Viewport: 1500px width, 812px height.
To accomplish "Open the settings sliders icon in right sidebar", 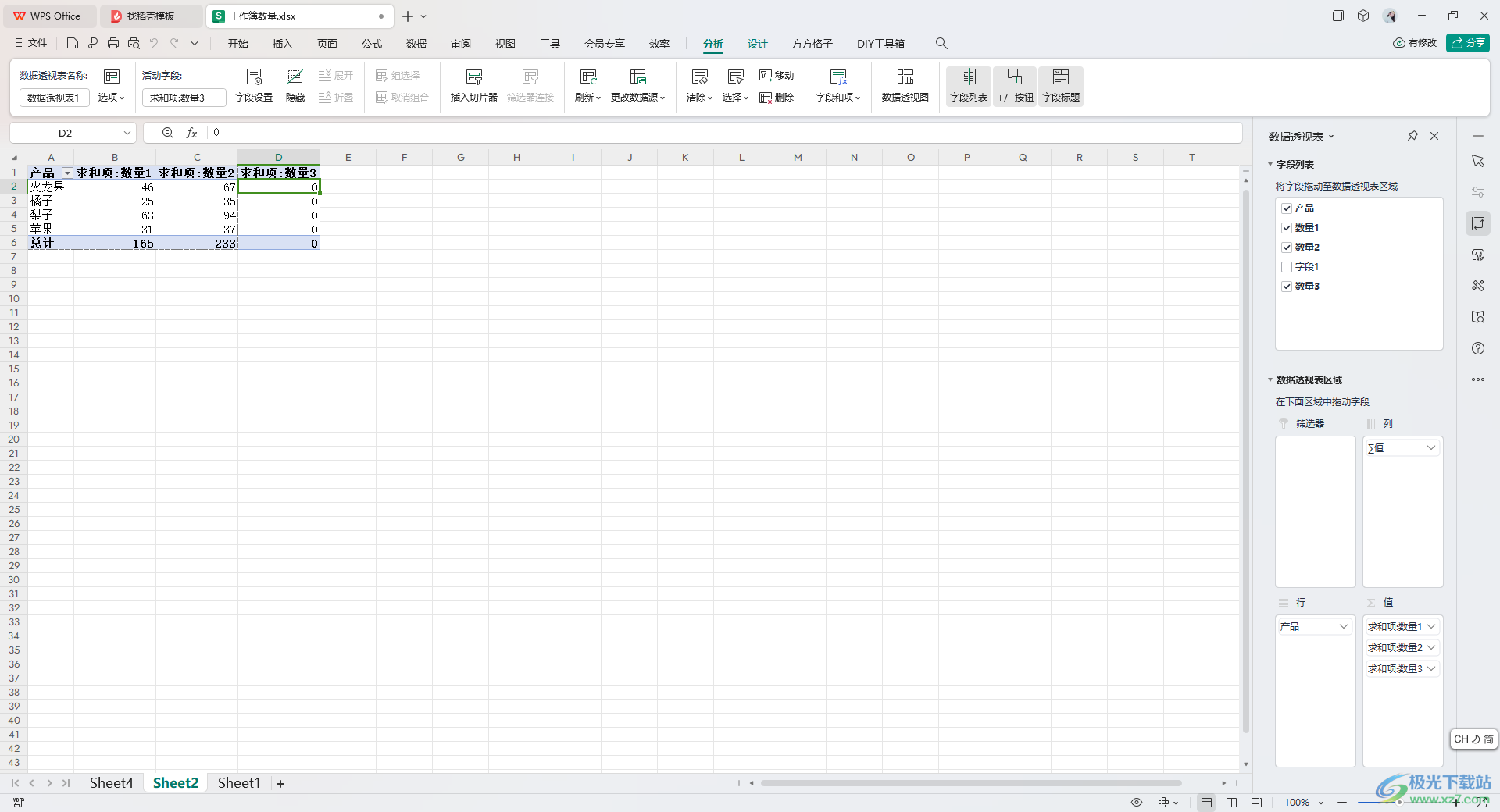I will (1478, 192).
